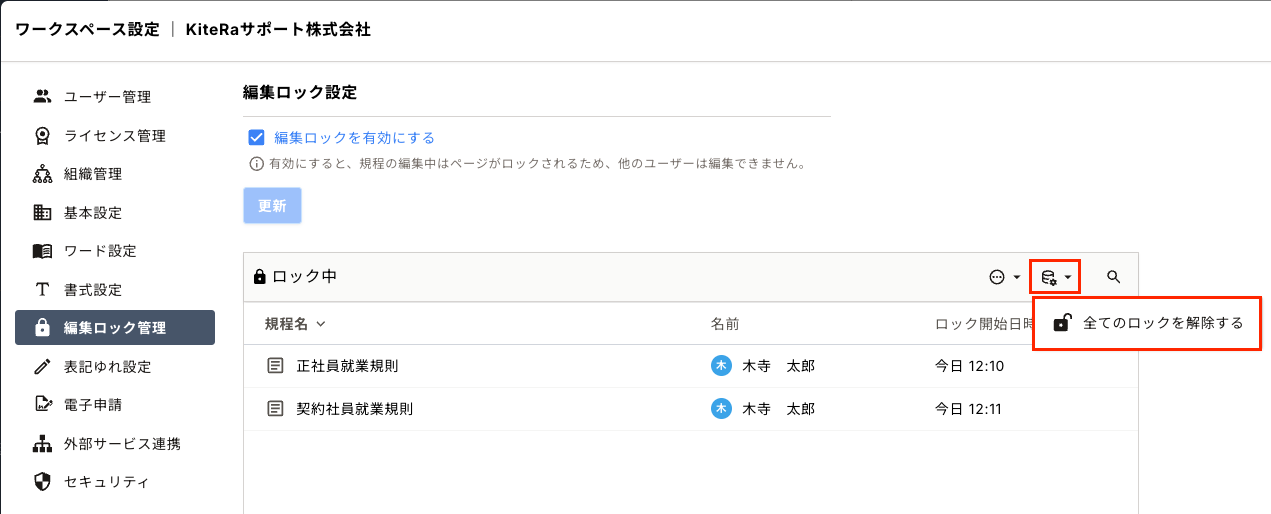Open the 契約社員就業規則 regulation
The image size is (1271, 514).
click(355, 408)
